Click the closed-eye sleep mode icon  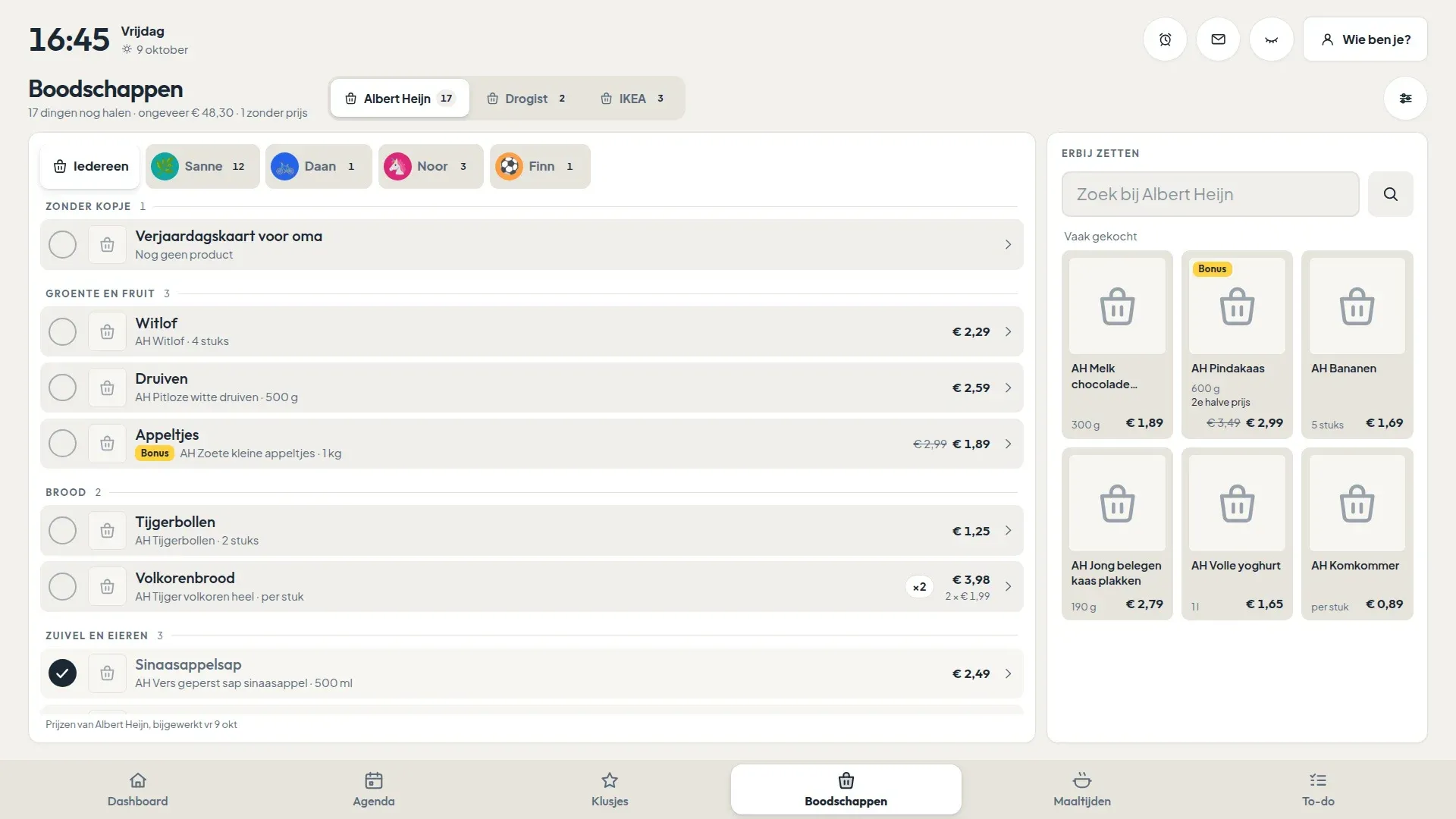(1272, 39)
